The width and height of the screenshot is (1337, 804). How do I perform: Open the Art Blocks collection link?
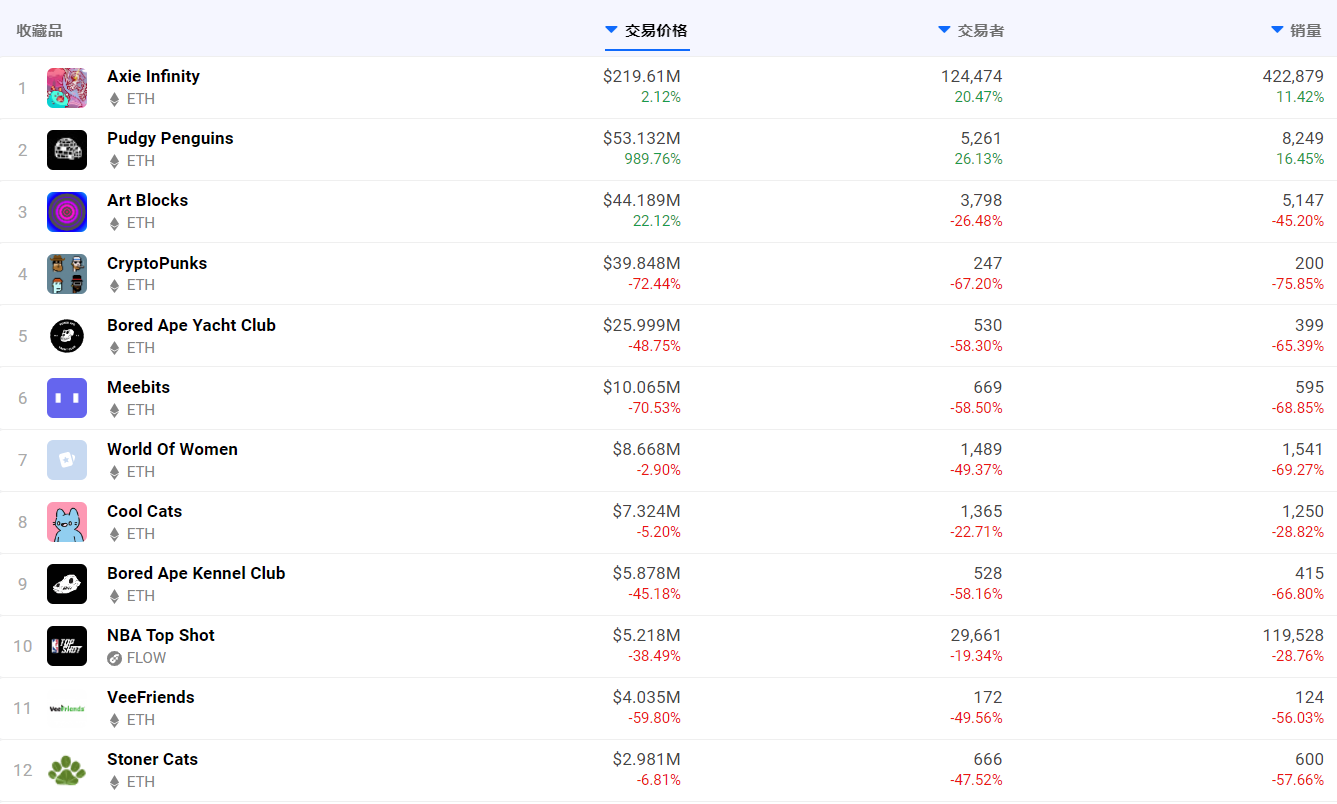point(147,200)
